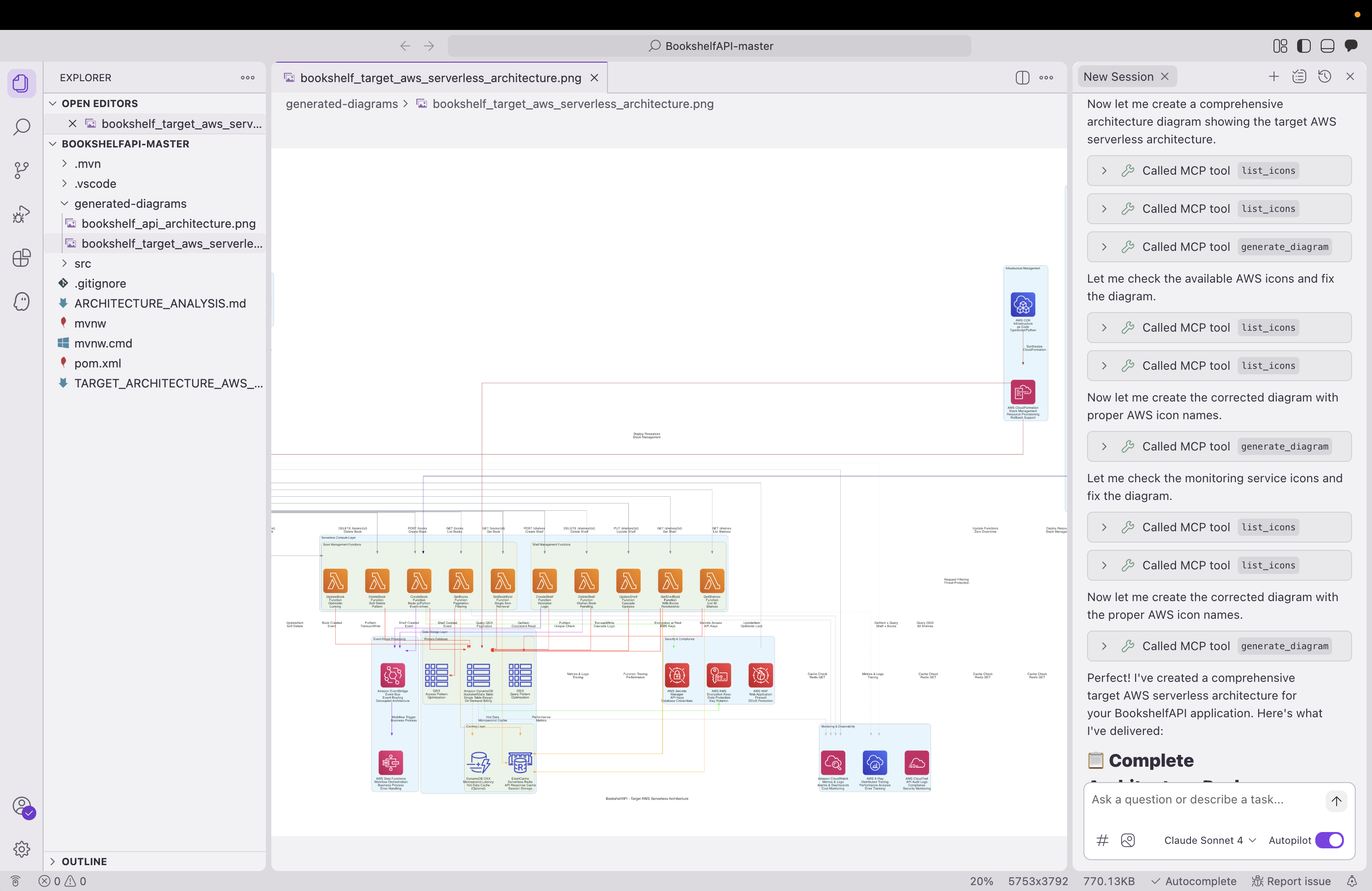Open the Claude Sonnet 4 model dropdown
The height and width of the screenshot is (891, 1372).
1210,840
